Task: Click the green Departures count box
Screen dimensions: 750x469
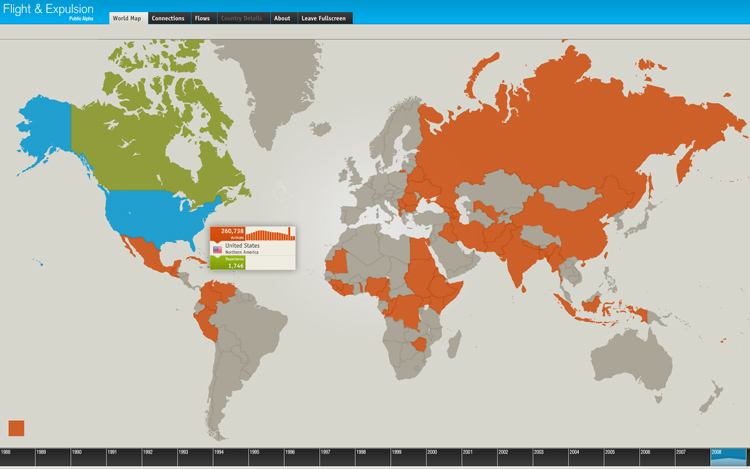Action: click(x=228, y=264)
